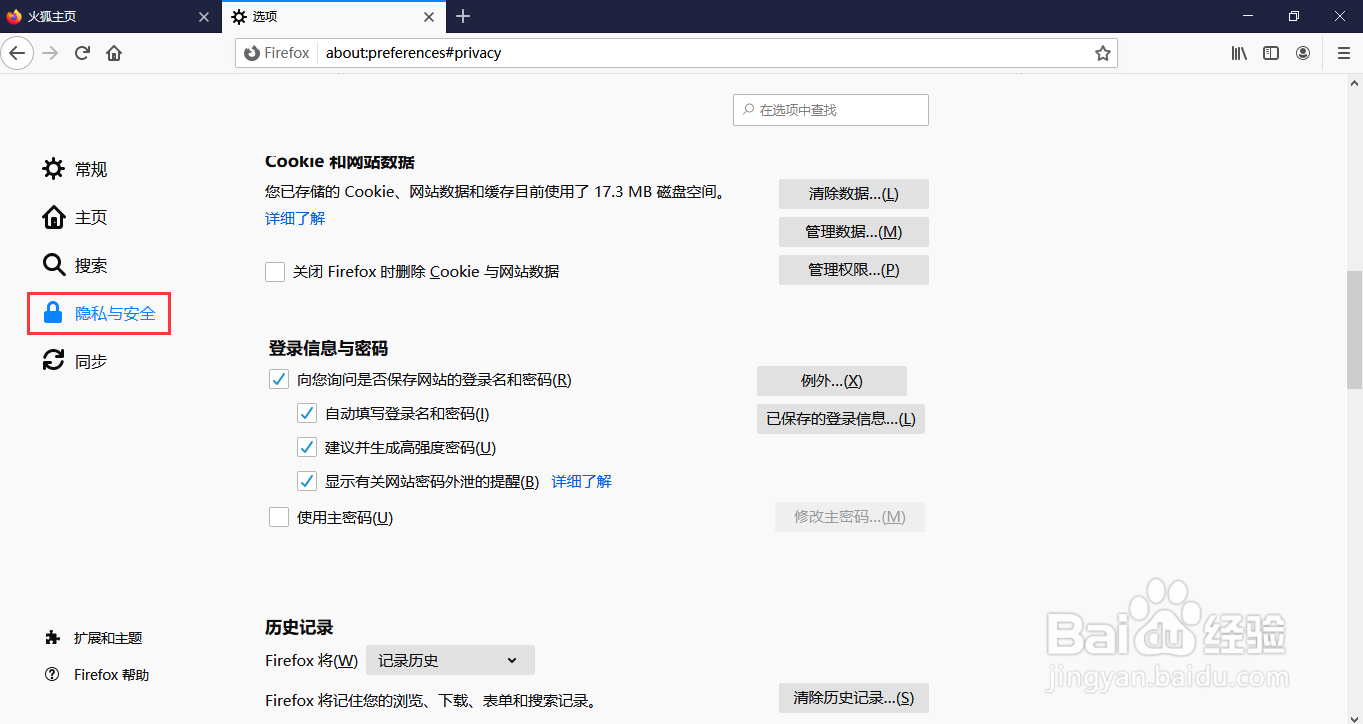Click the 历史记录 heading

(299, 628)
